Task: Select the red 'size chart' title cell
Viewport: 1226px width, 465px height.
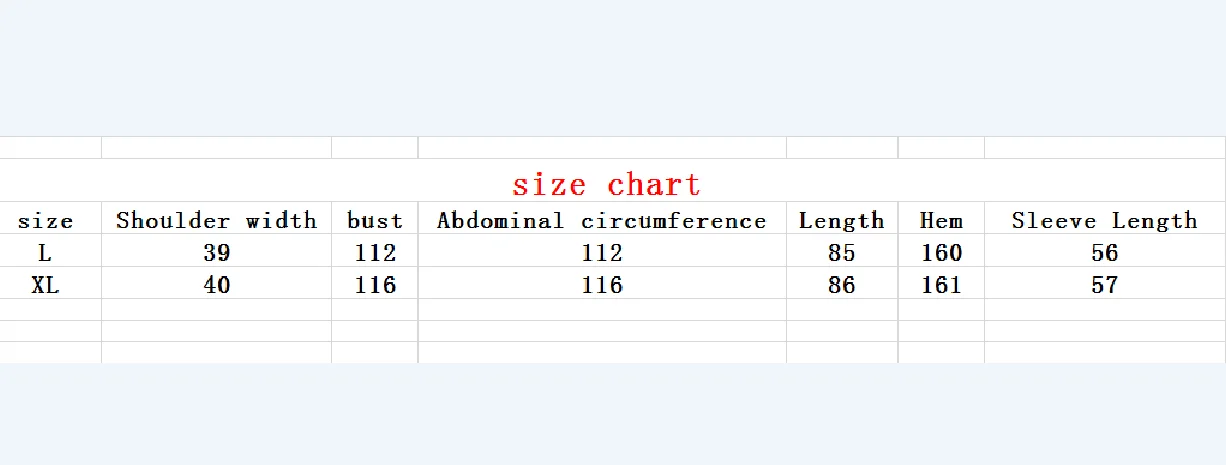Action: [x=606, y=184]
